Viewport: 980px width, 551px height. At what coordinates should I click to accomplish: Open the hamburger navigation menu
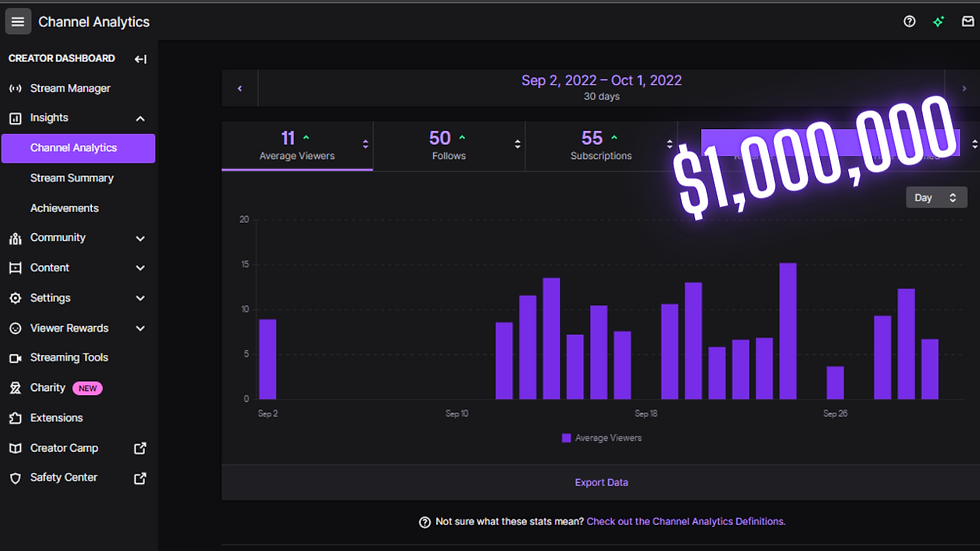click(x=18, y=22)
